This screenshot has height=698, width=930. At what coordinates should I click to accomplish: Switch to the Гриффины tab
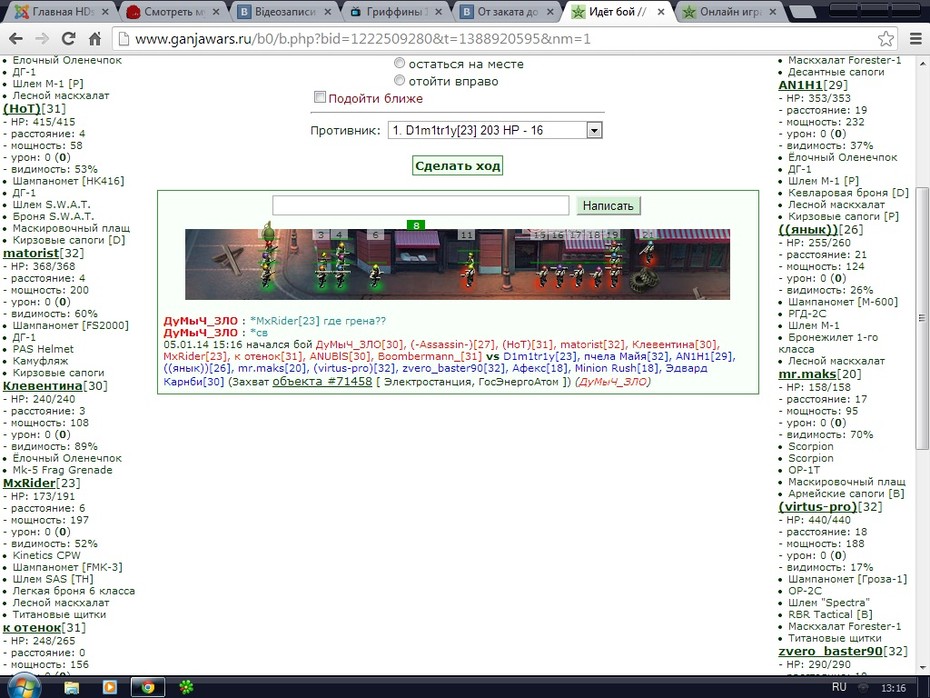click(x=394, y=12)
